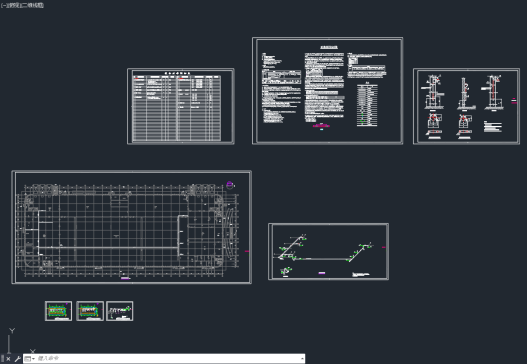The height and width of the screenshot is (364, 527).
Task: Select the large floor plan sheet
Action: 131,227
